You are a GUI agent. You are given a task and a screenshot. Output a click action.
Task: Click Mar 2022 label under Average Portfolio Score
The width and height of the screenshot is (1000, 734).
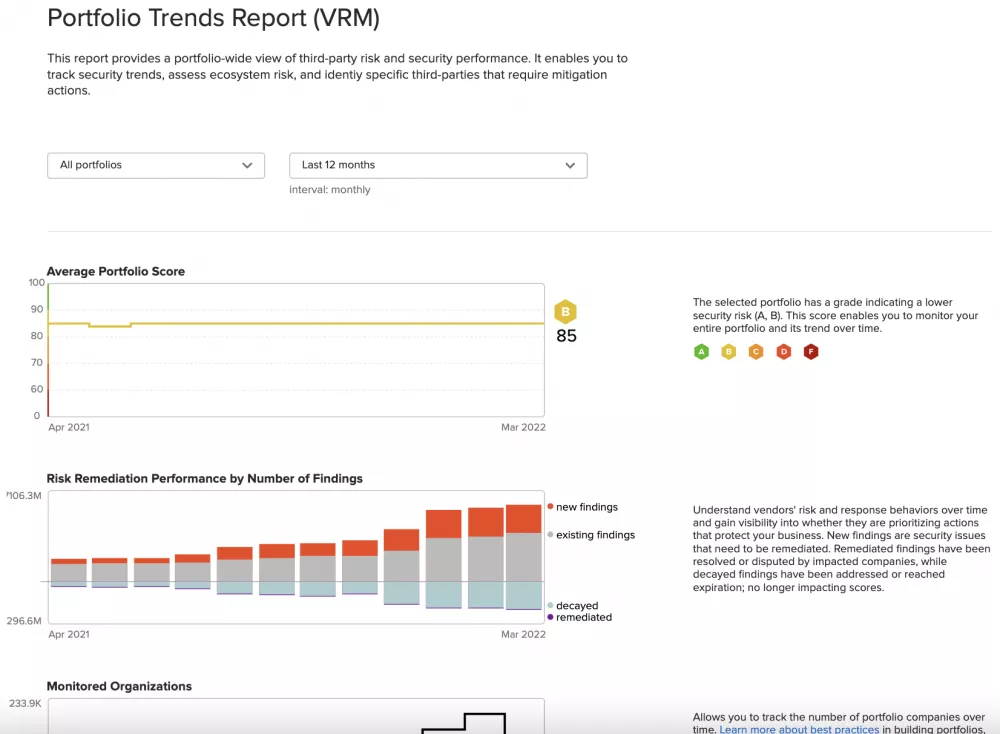pos(523,427)
